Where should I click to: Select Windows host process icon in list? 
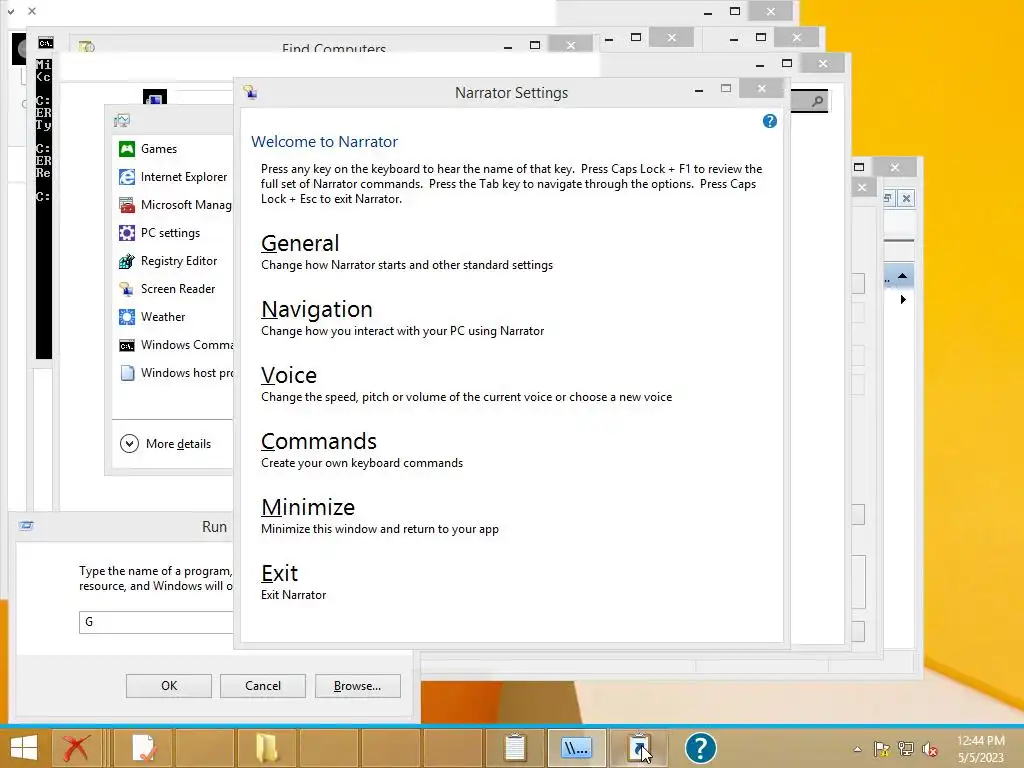(x=127, y=373)
